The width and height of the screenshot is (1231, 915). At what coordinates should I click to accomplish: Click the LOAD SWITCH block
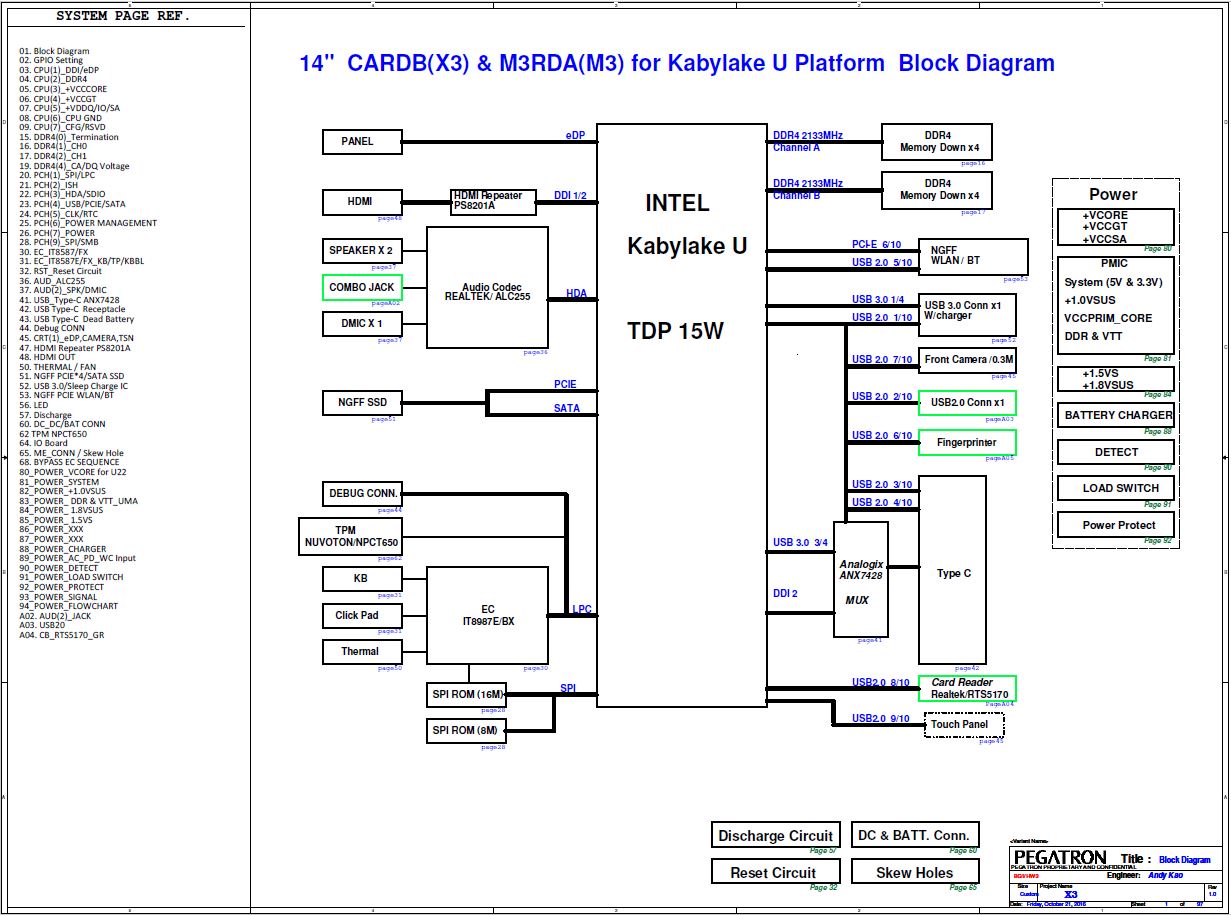[1116, 488]
